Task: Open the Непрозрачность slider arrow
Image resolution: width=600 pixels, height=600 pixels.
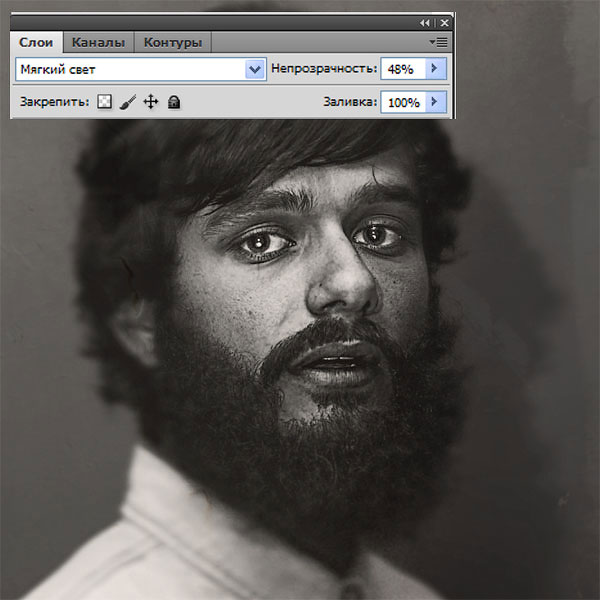Action: (435, 69)
